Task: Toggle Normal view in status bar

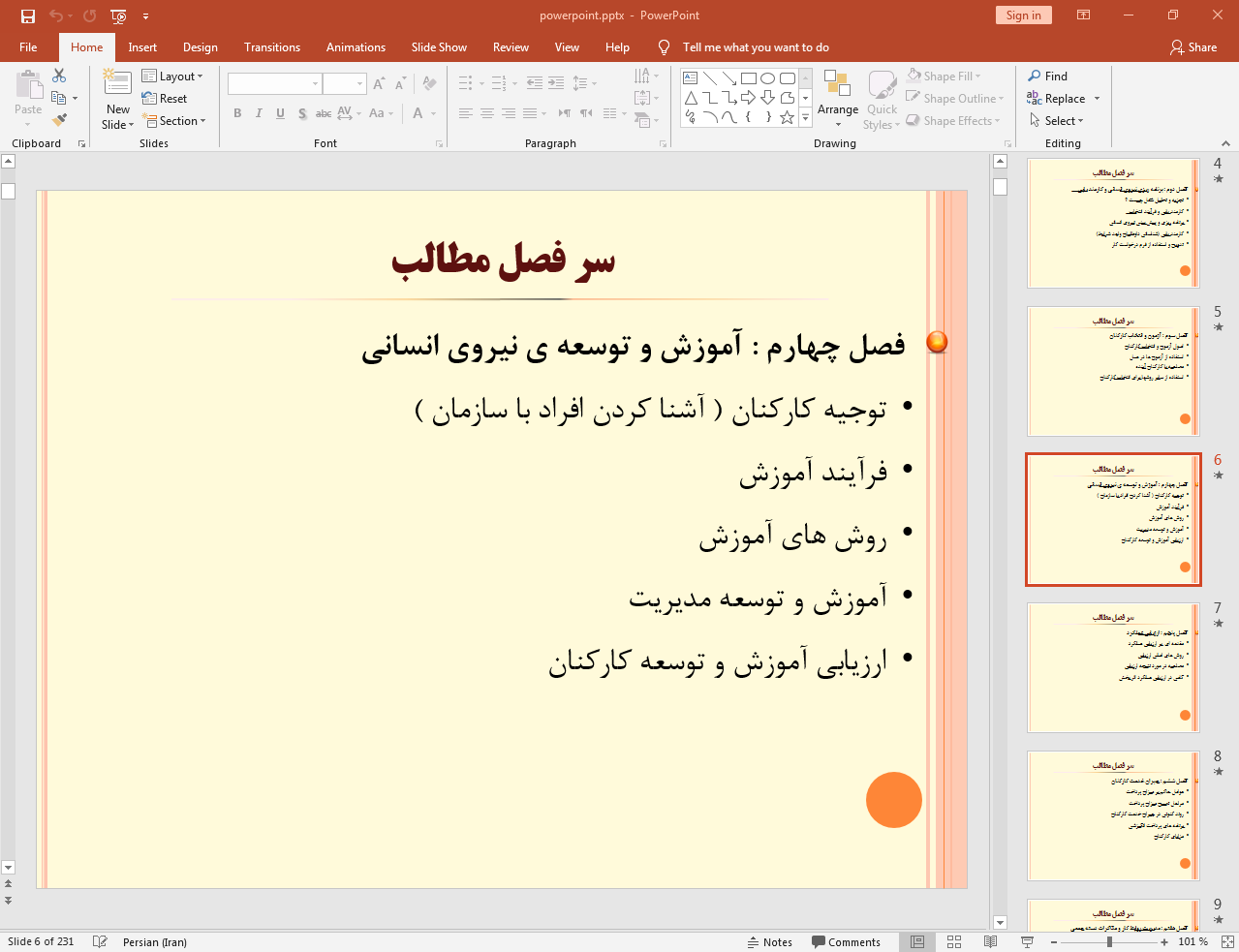Action: point(917,941)
